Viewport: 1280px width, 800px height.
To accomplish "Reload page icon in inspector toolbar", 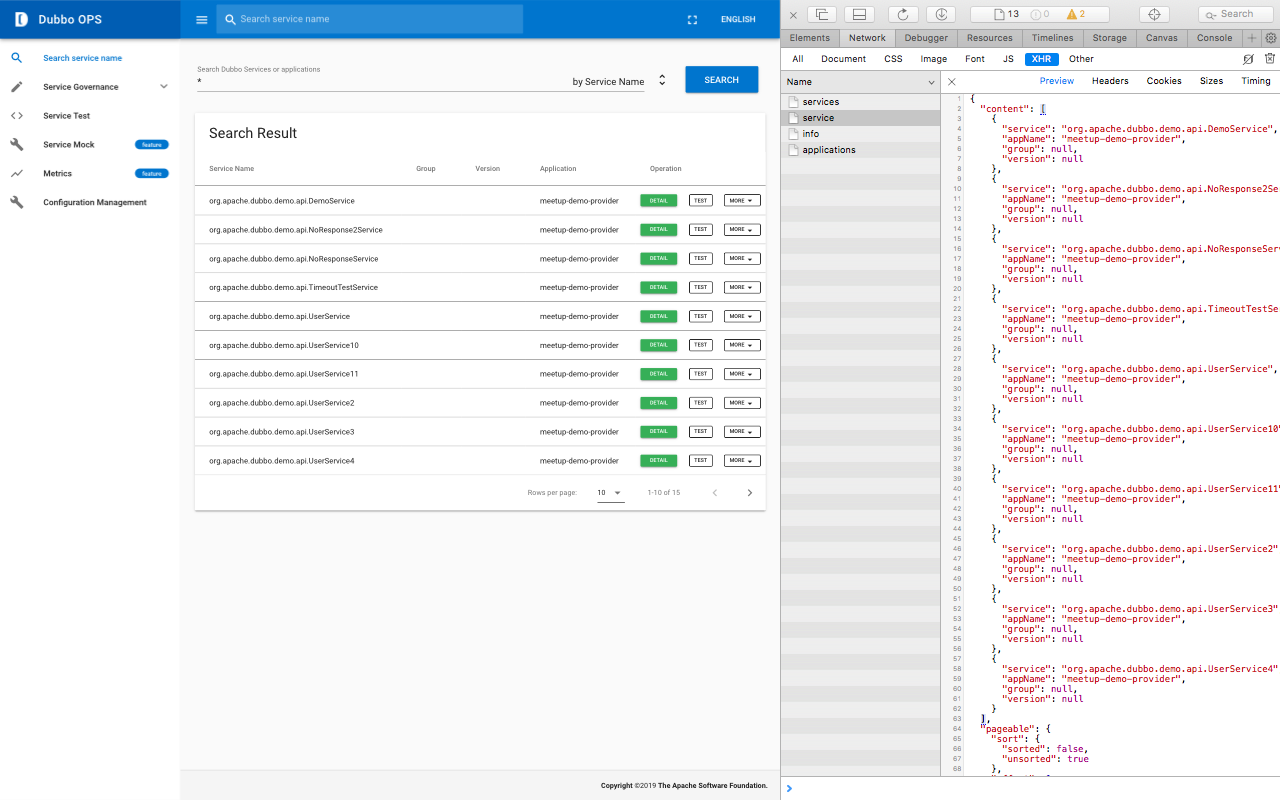I will [x=903, y=14].
